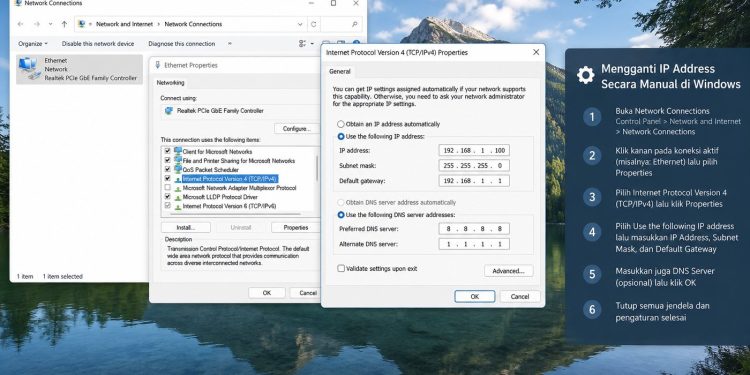Open Network and Internet breadcrumb
750x375 pixels.
tap(124, 24)
